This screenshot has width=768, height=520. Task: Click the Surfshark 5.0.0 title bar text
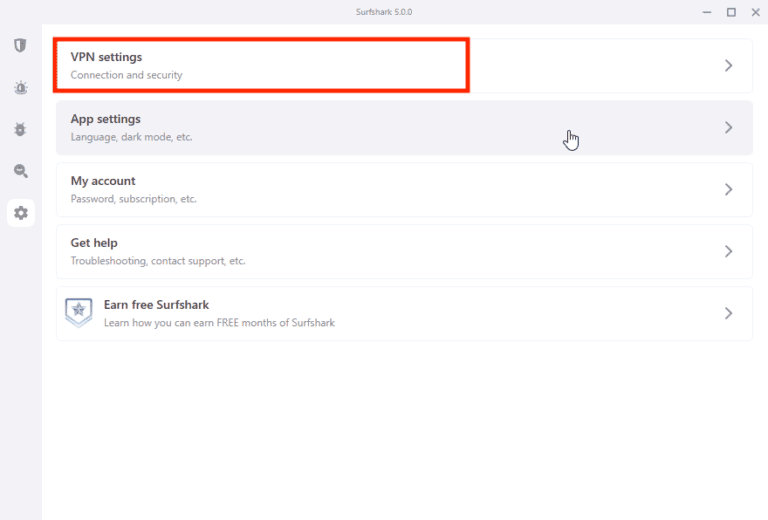(383, 11)
